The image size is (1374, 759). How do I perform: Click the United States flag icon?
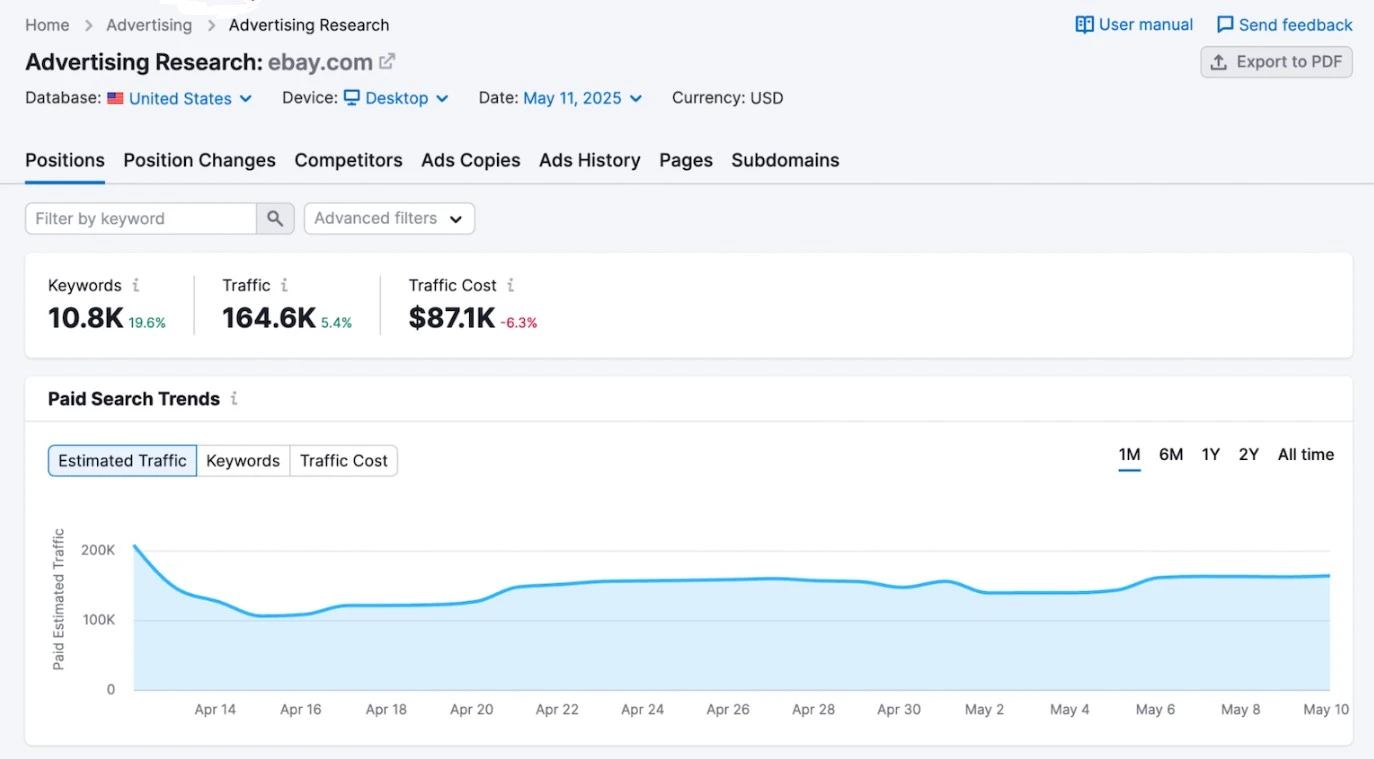tap(115, 98)
